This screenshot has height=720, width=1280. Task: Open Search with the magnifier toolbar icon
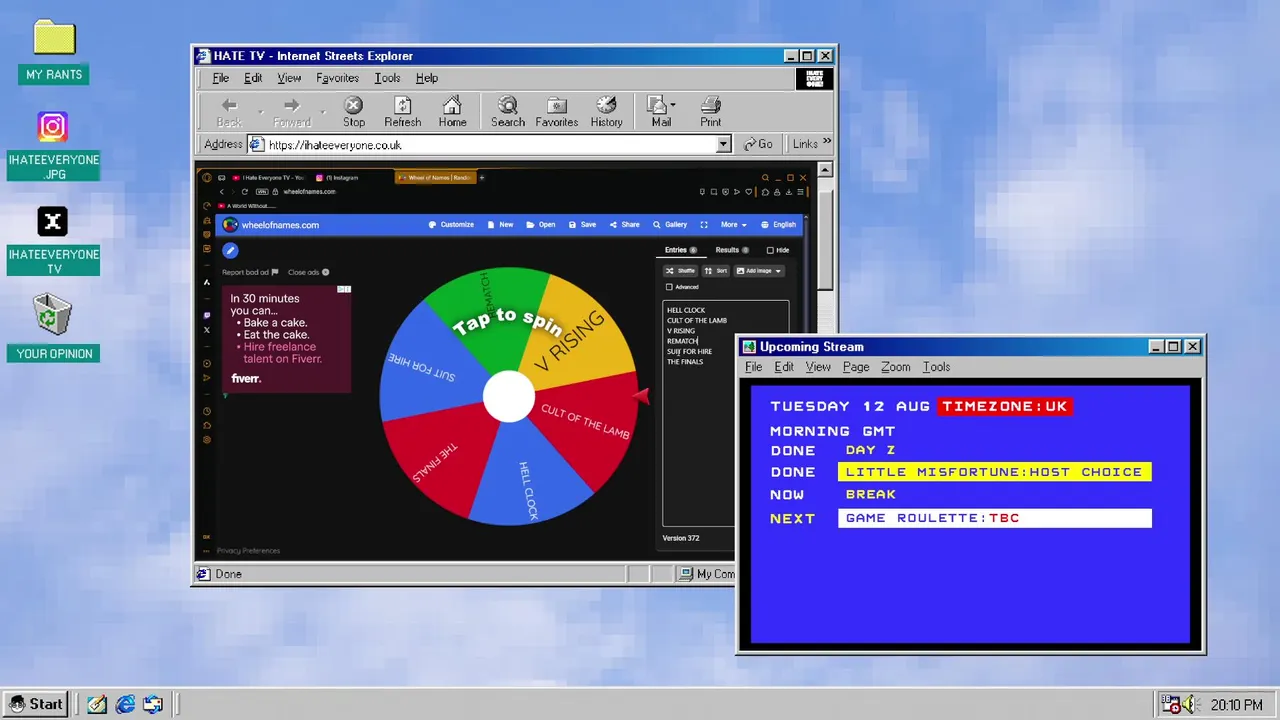coord(507,105)
